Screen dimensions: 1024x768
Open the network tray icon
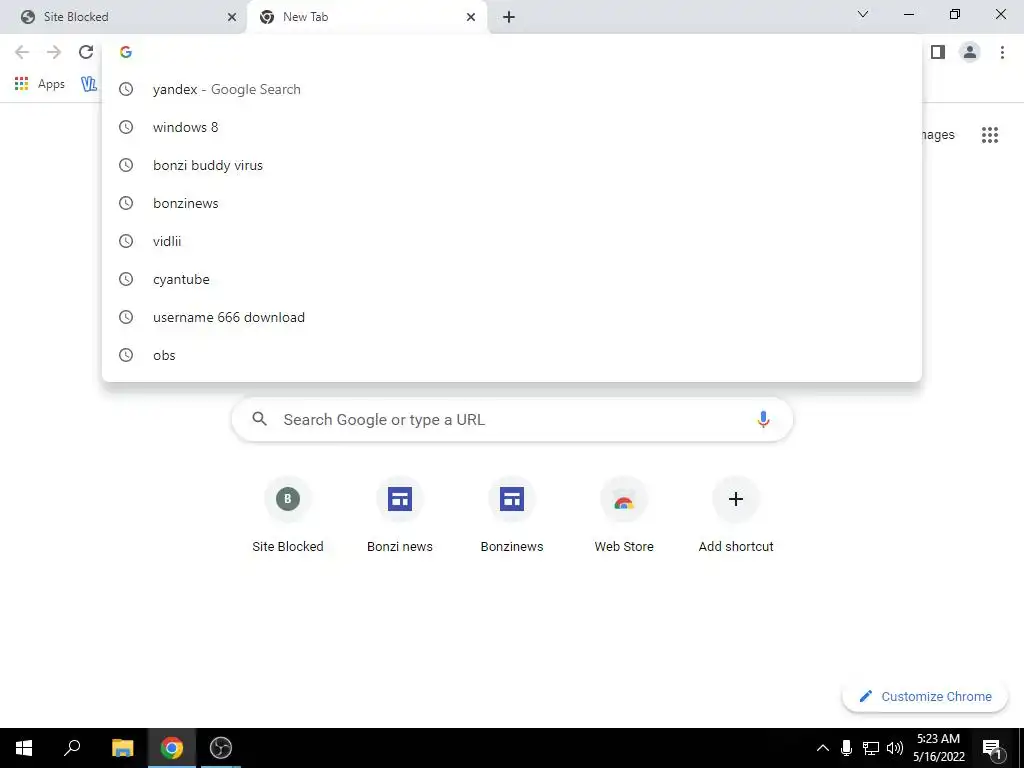tap(871, 748)
